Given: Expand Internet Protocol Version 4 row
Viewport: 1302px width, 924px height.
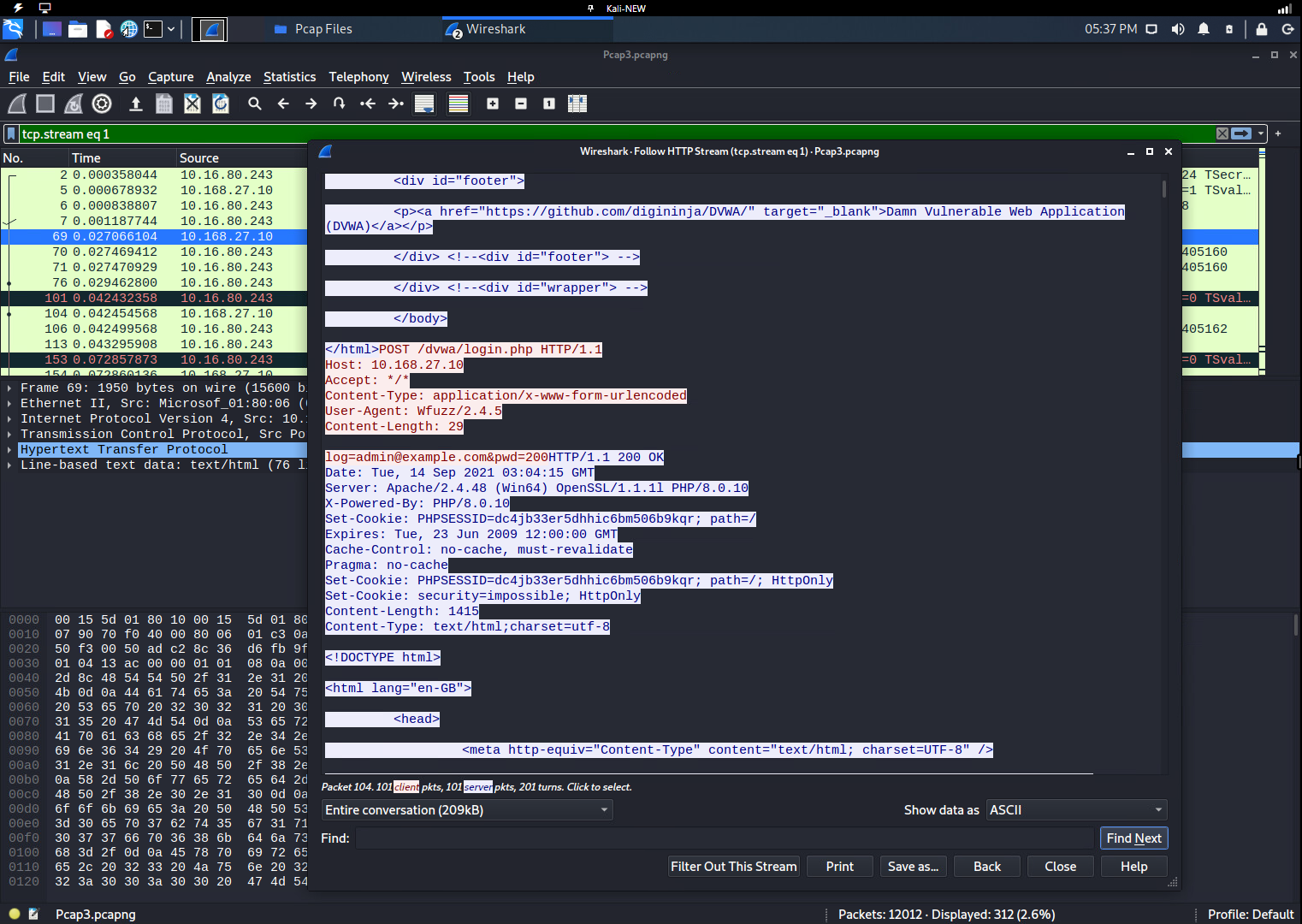Looking at the screenshot, I should [x=9, y=418].
